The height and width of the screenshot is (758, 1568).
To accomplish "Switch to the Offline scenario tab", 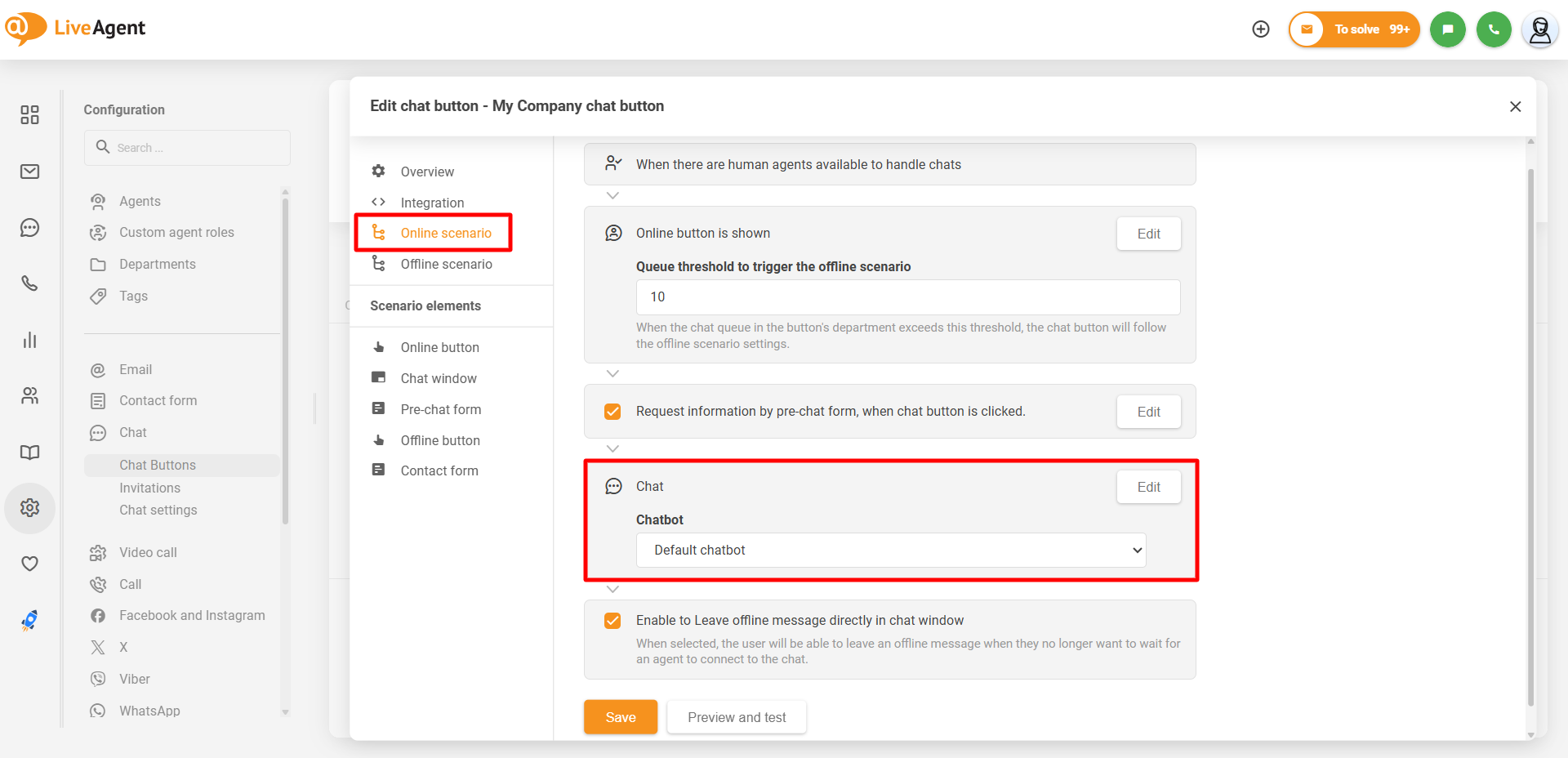I will 446,264.
